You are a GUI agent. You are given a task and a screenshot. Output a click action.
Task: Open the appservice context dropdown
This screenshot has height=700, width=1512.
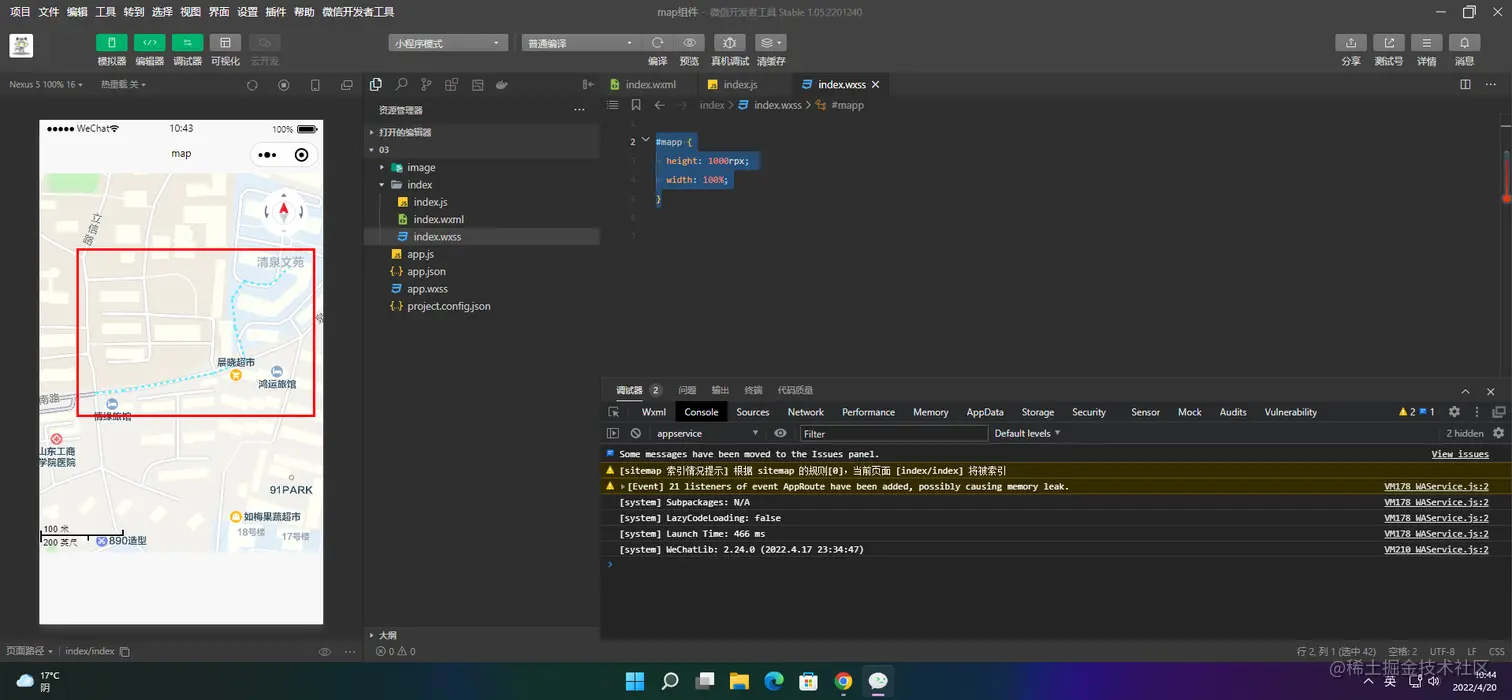[x=708, y=433]
